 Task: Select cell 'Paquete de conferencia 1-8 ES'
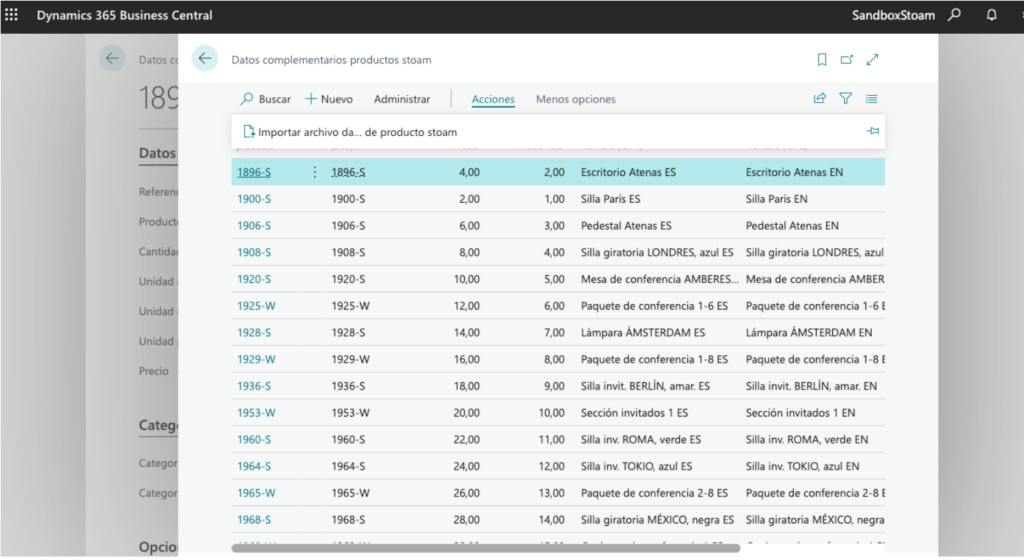click(654, 360)
